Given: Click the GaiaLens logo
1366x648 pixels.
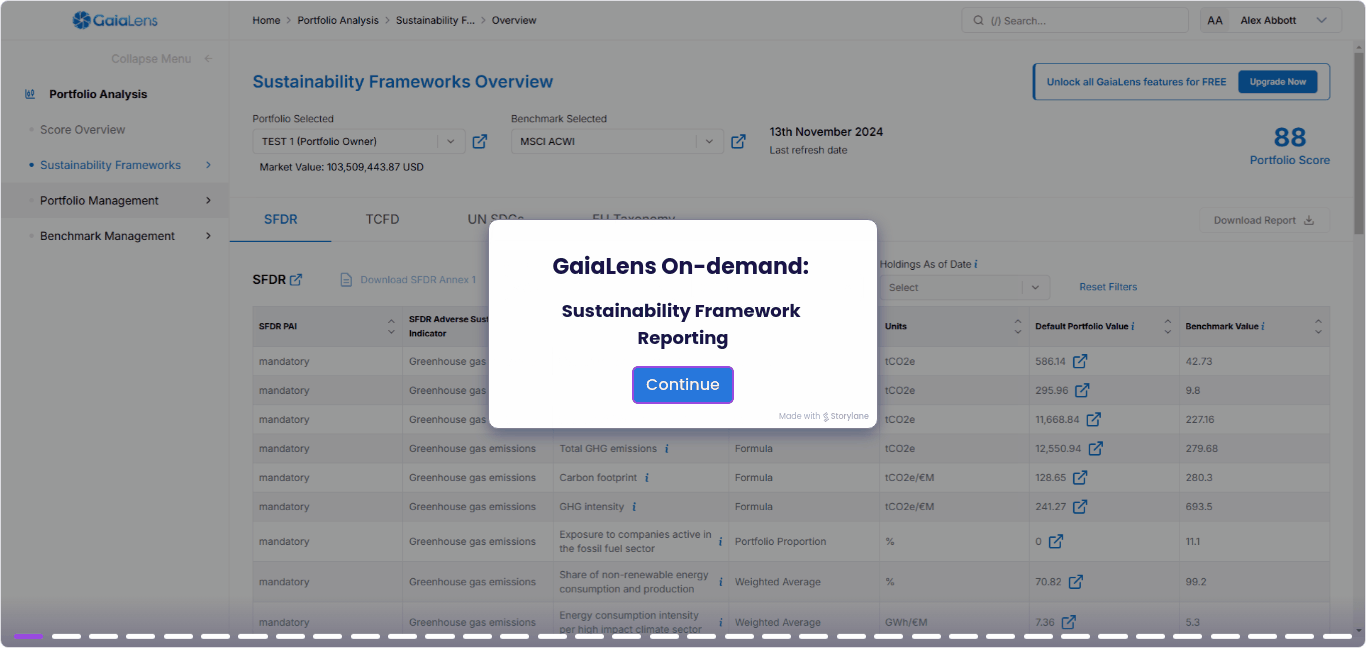Looking at the screenshot, I should point(115,20).
